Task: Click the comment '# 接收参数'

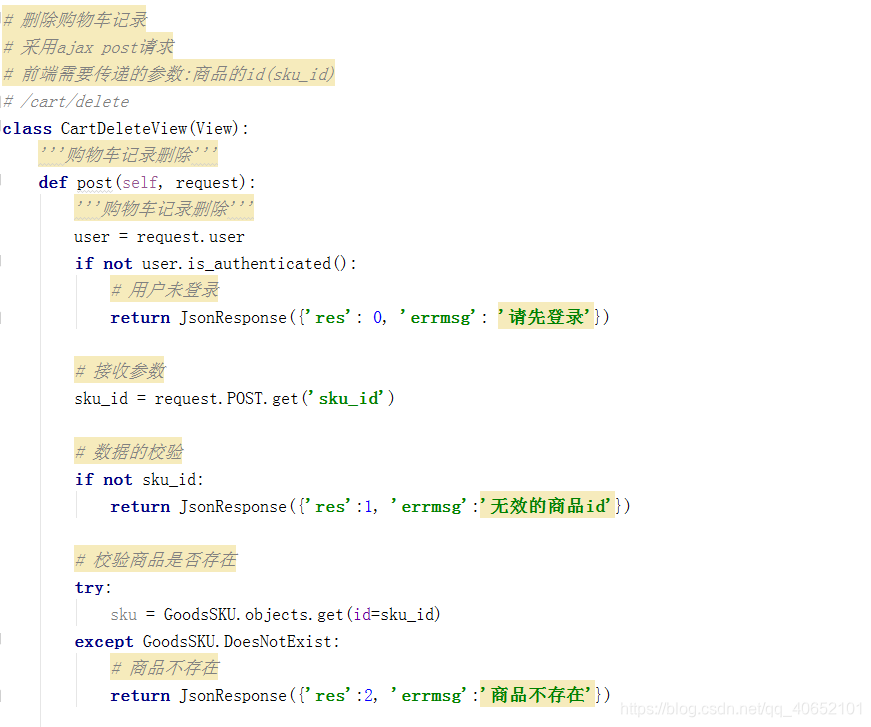Action: tap(119, 370)
